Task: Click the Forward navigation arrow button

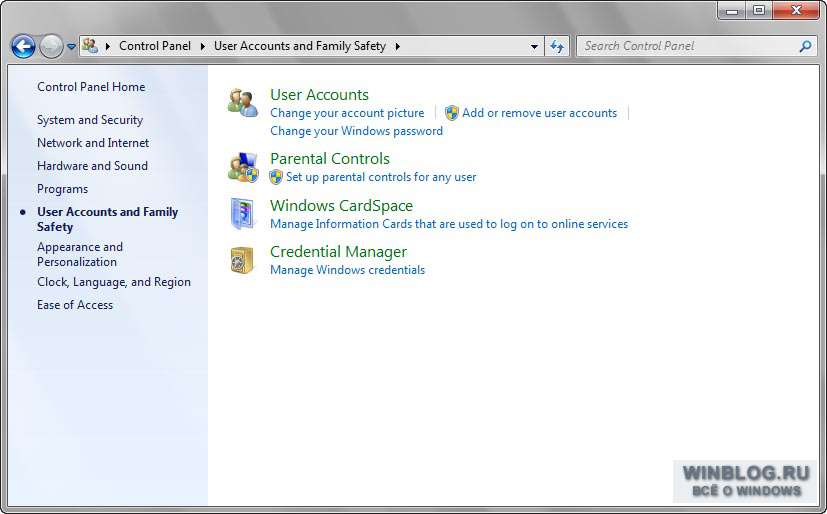Action: tap(51, 46)
